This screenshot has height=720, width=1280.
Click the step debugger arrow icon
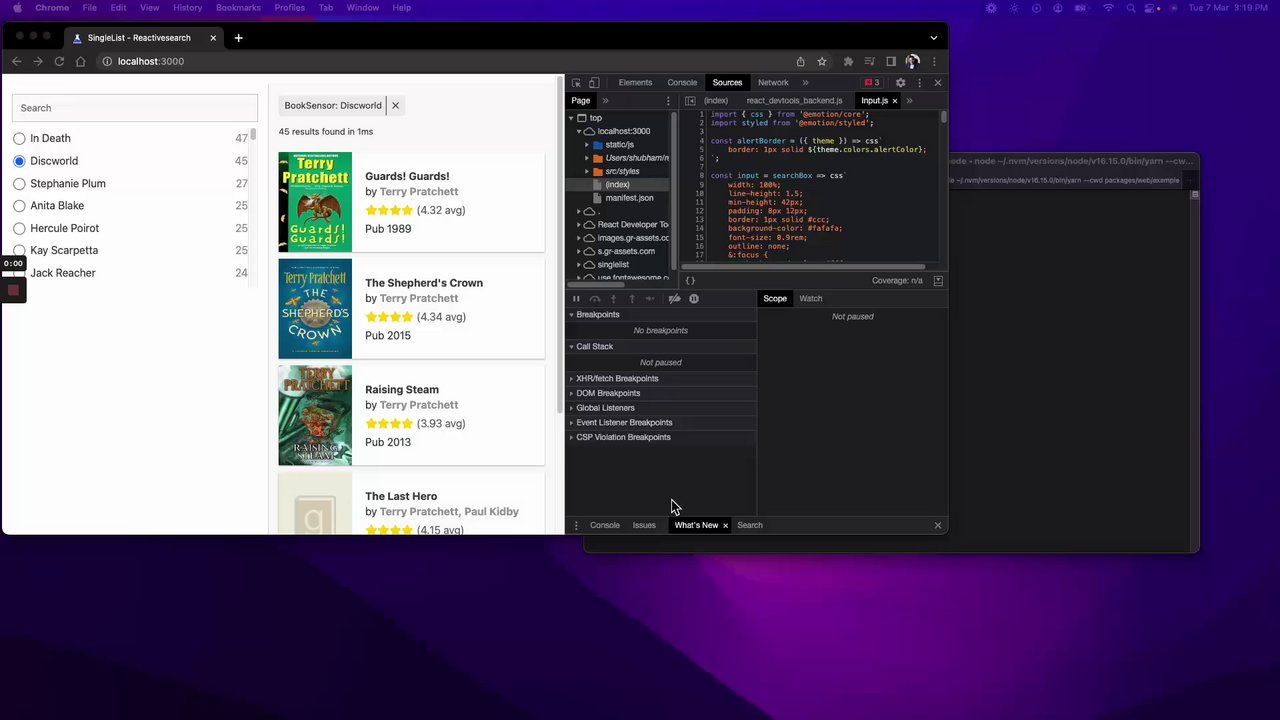coord(651,299)
